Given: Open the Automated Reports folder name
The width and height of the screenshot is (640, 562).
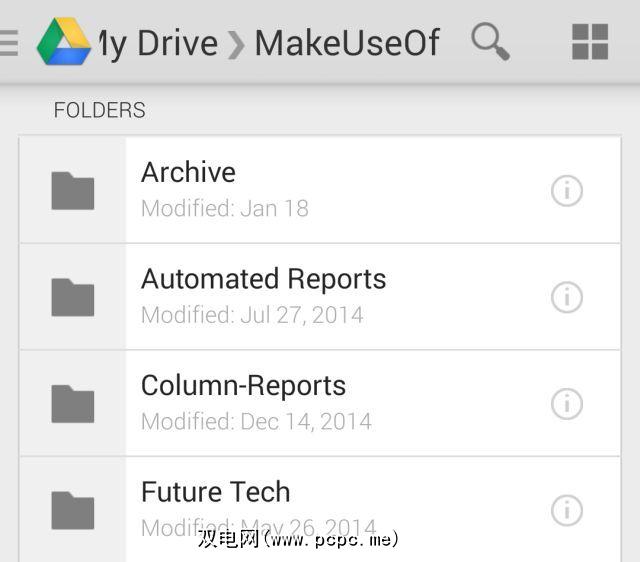Looking at the screenshot, I should 263,279.
